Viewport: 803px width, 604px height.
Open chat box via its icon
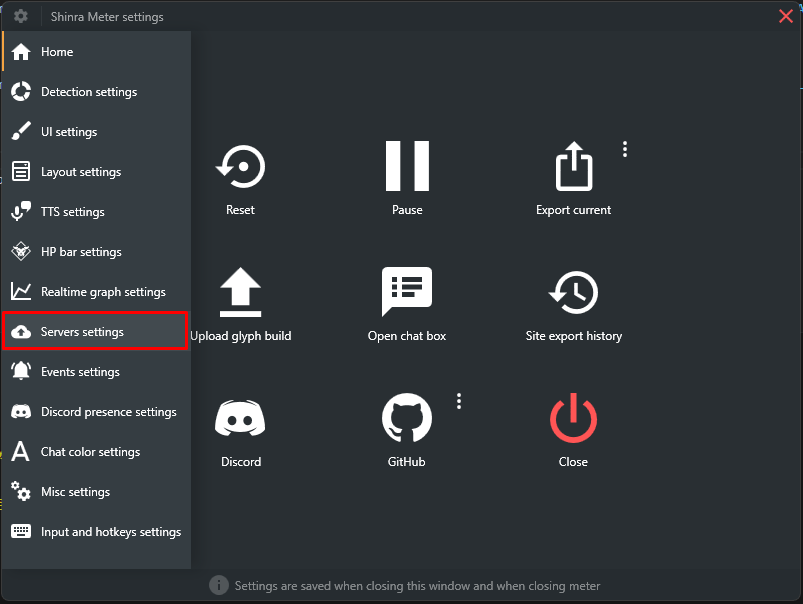pyautogui.click(x=407, y=291)
